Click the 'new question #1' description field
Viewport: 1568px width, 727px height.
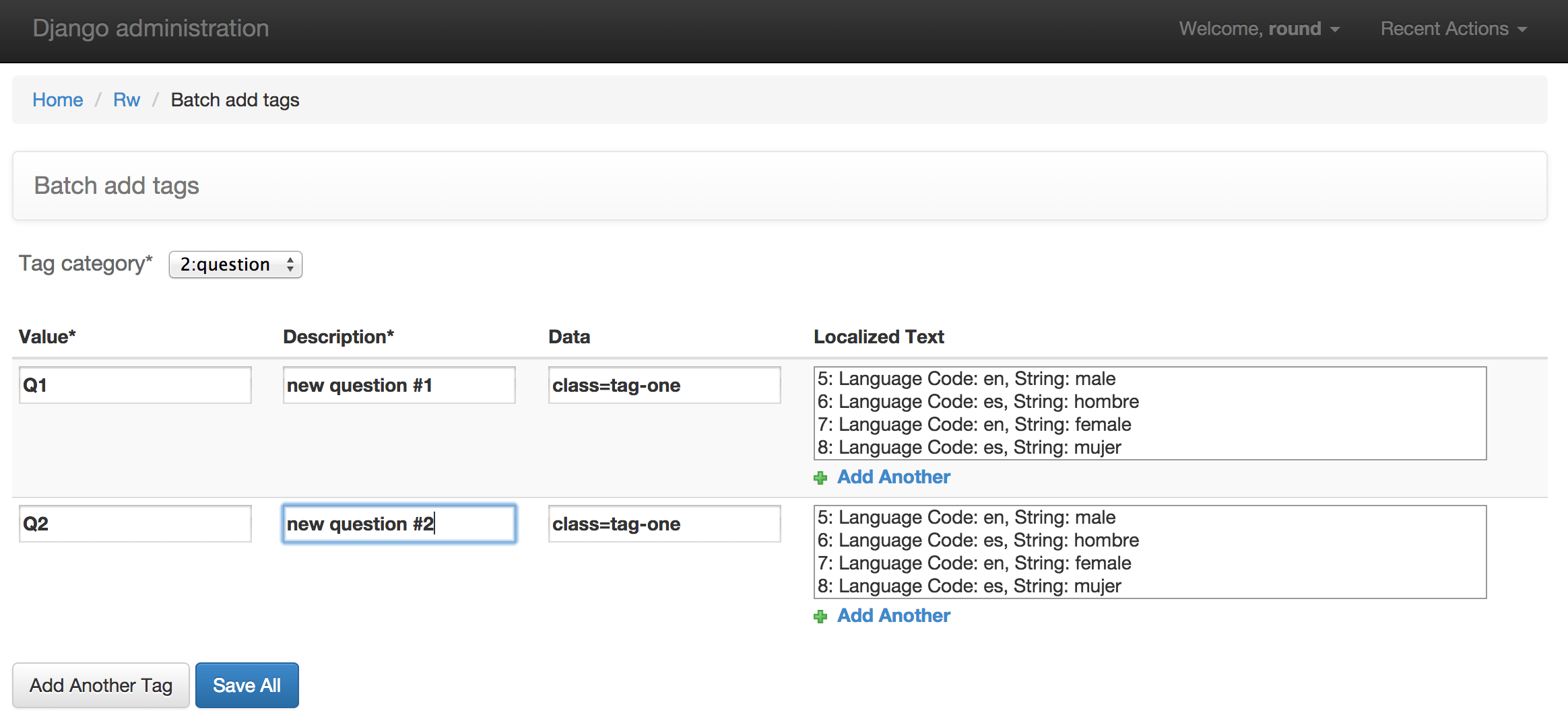coord(399,385)
